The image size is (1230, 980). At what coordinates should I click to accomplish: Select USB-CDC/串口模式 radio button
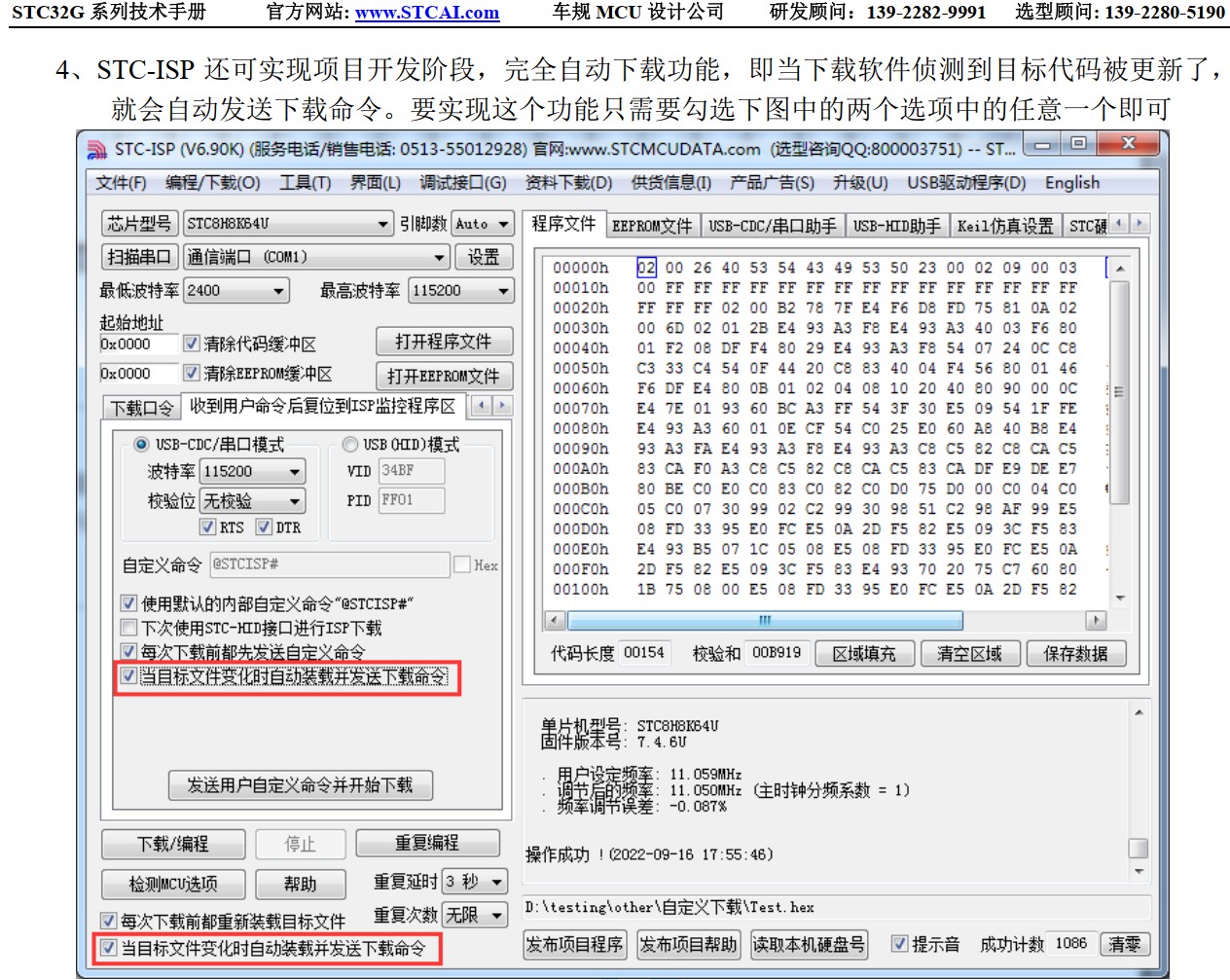141,445
